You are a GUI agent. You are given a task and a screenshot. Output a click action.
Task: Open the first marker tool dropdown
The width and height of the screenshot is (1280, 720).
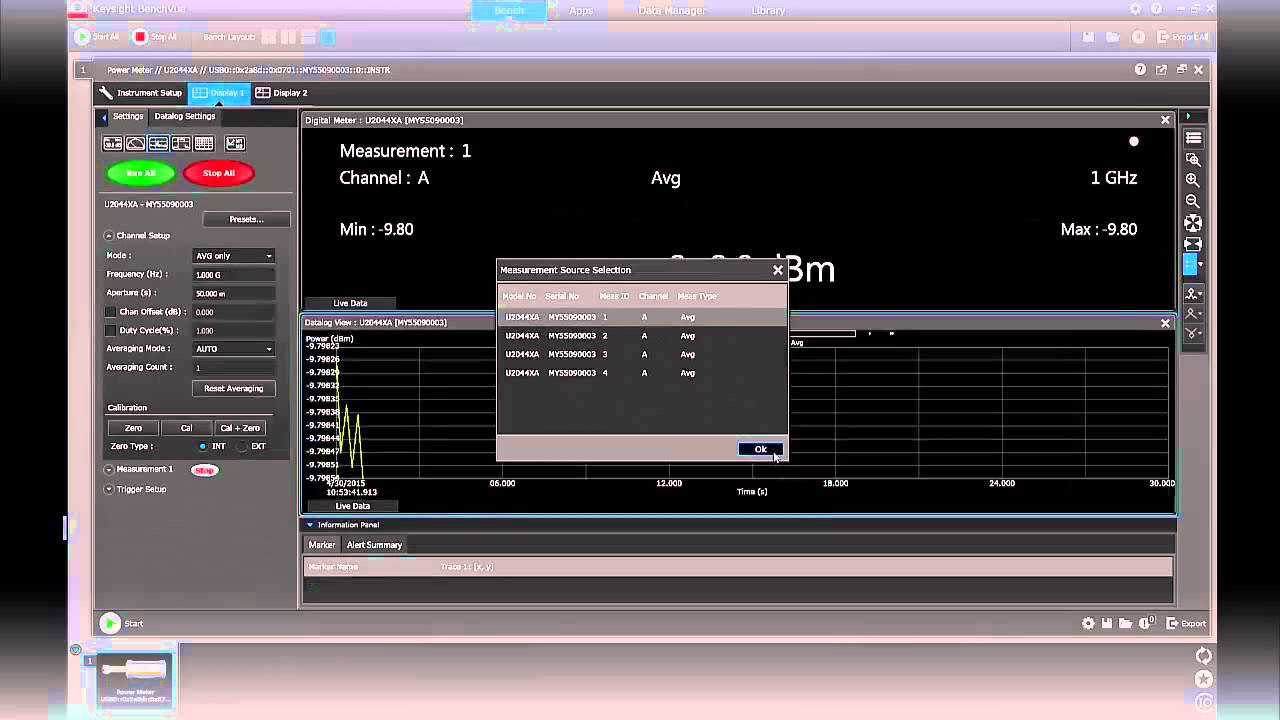(1193, 294)
